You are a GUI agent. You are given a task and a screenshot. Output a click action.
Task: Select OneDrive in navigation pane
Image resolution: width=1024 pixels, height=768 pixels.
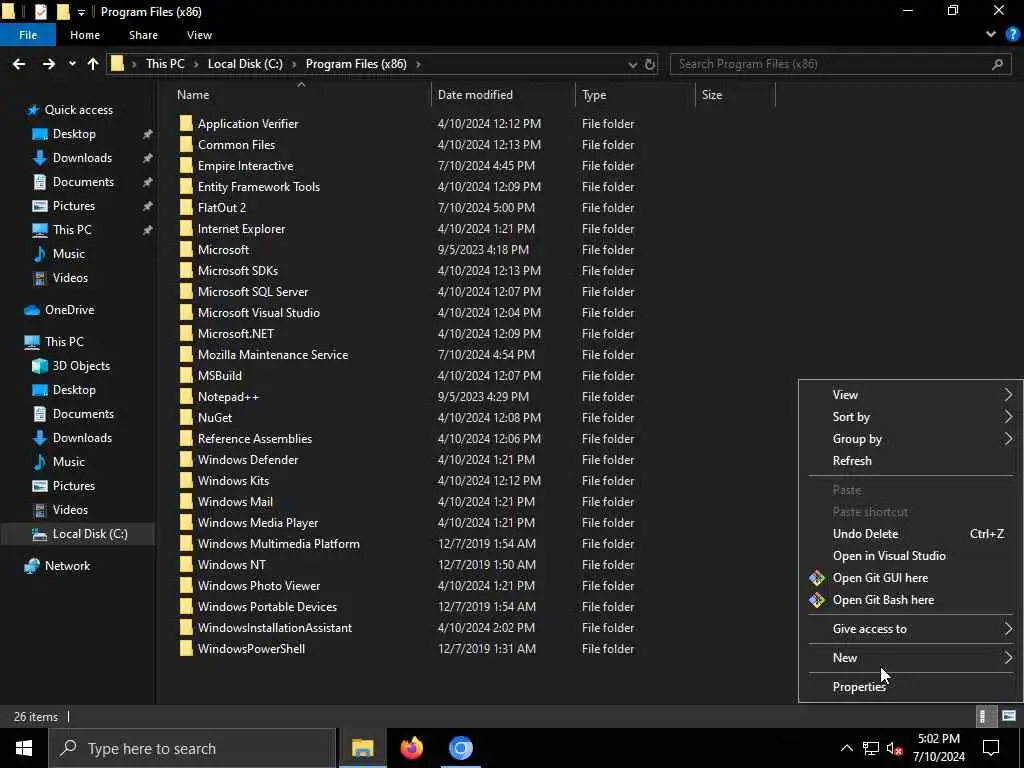pos(69,310)
